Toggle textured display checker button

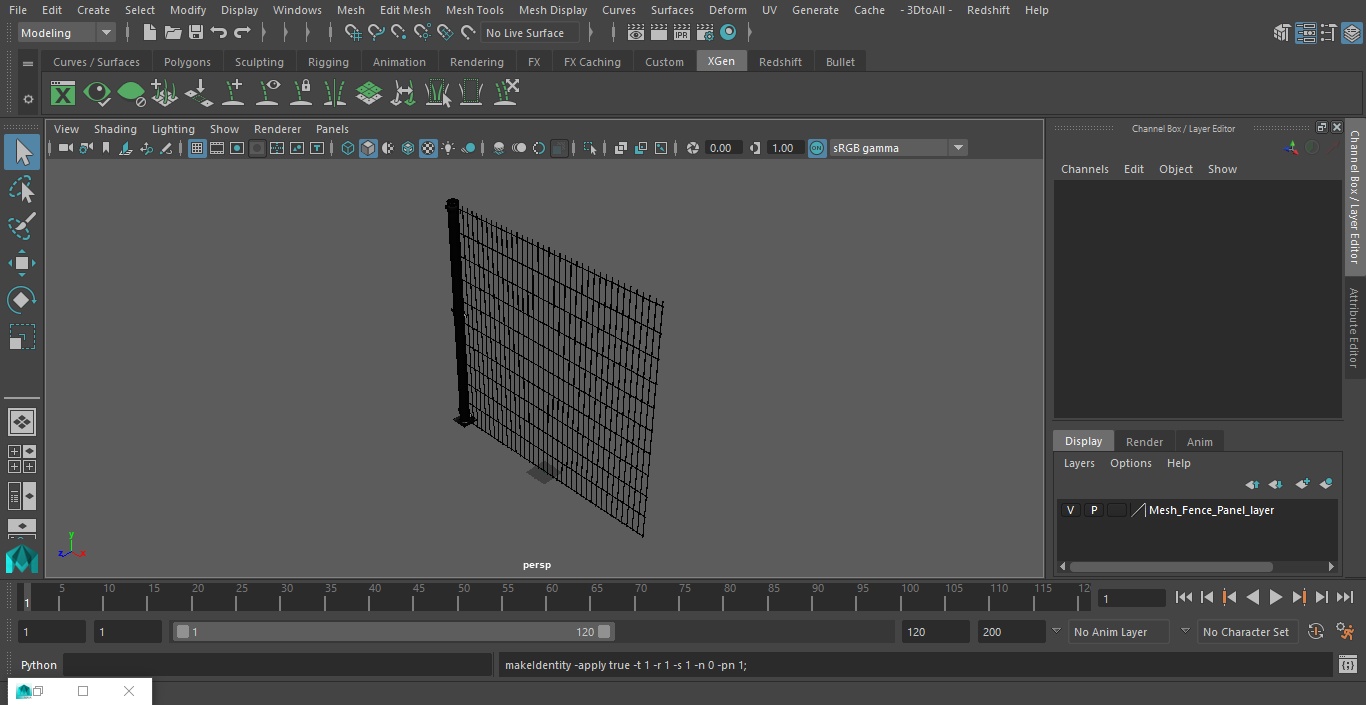pyautogui.click(x=428, y=148)
